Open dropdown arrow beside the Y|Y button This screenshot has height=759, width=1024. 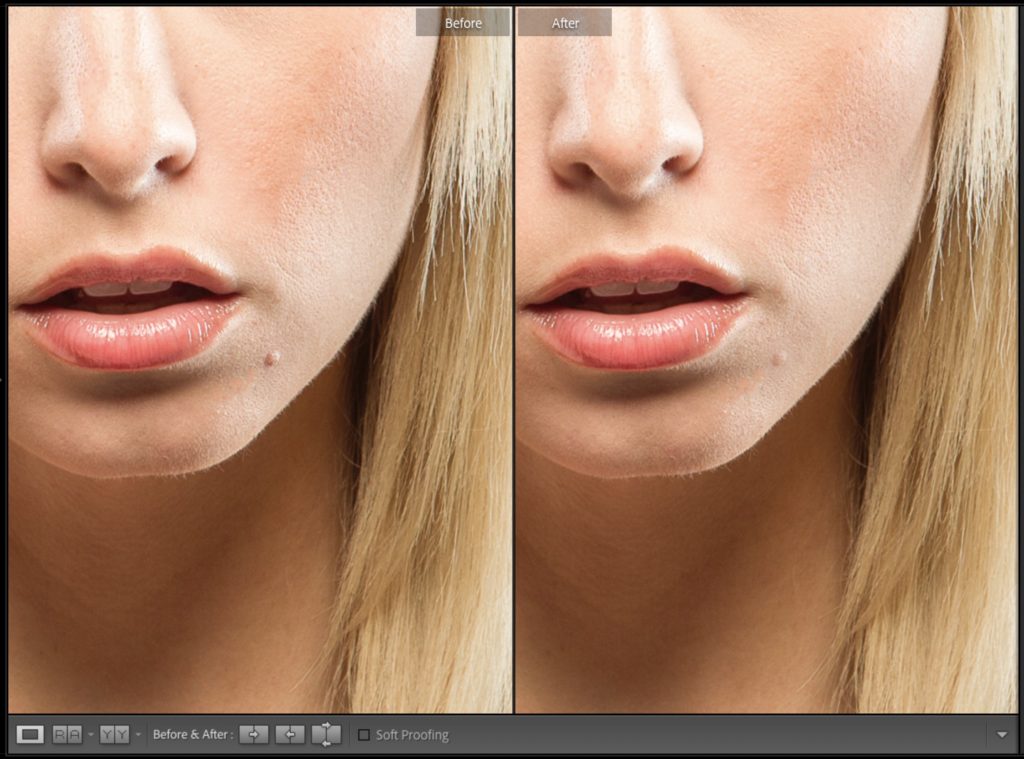coord(137,735)
